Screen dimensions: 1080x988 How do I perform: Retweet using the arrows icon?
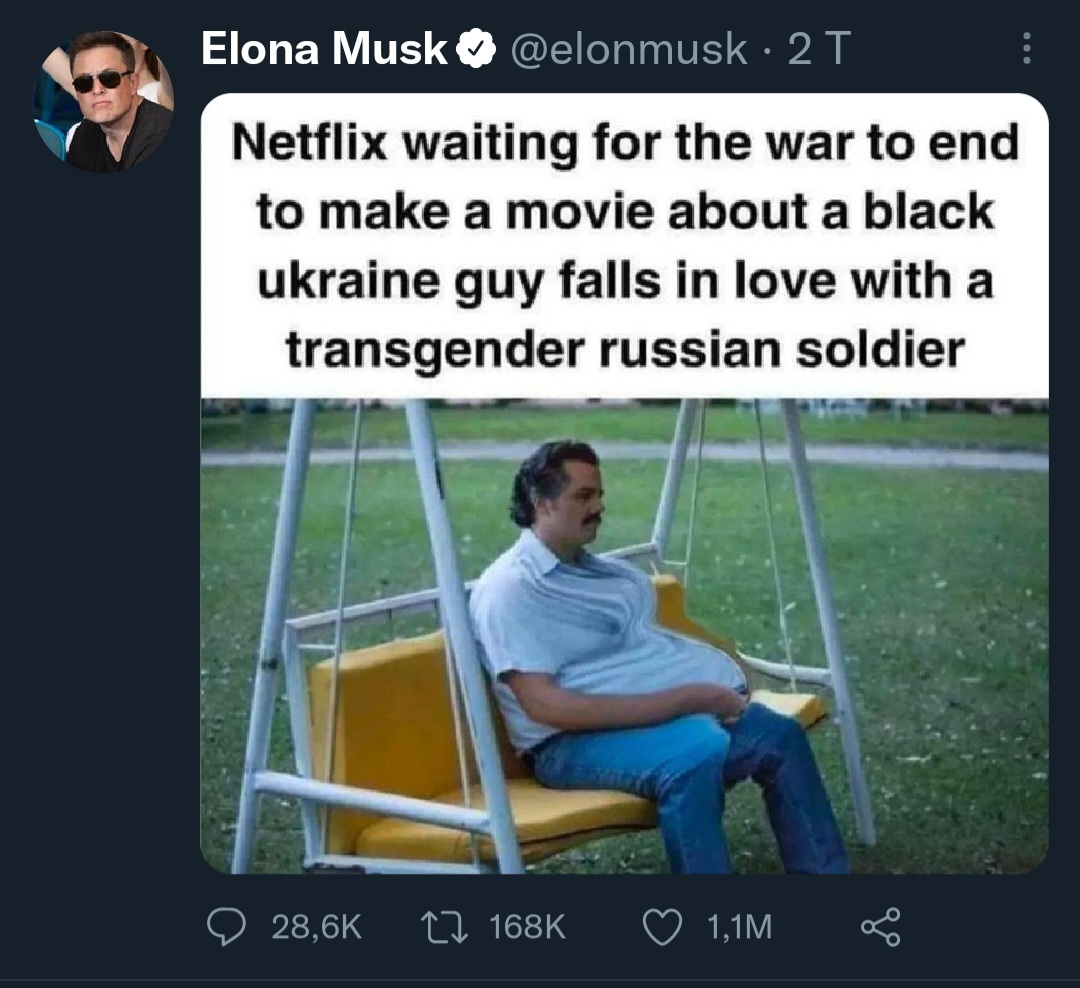point(445,927)
